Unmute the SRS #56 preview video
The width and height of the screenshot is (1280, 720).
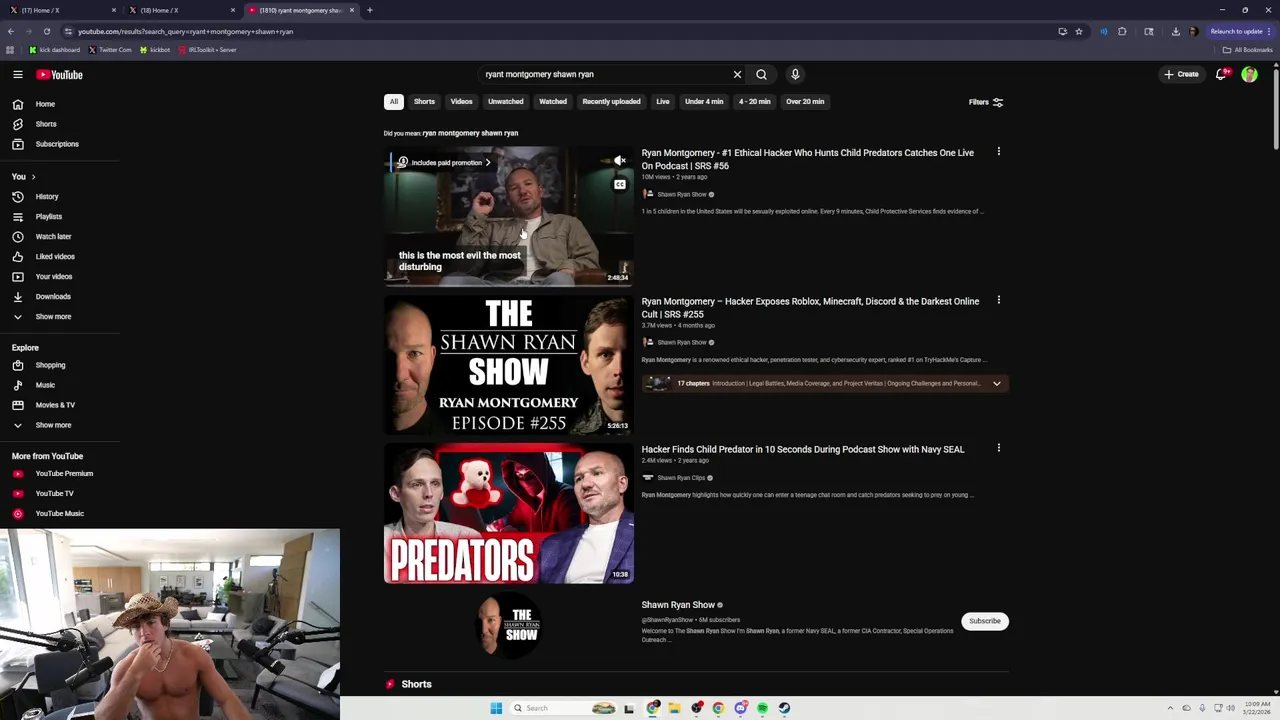click(x=619, y=161)
